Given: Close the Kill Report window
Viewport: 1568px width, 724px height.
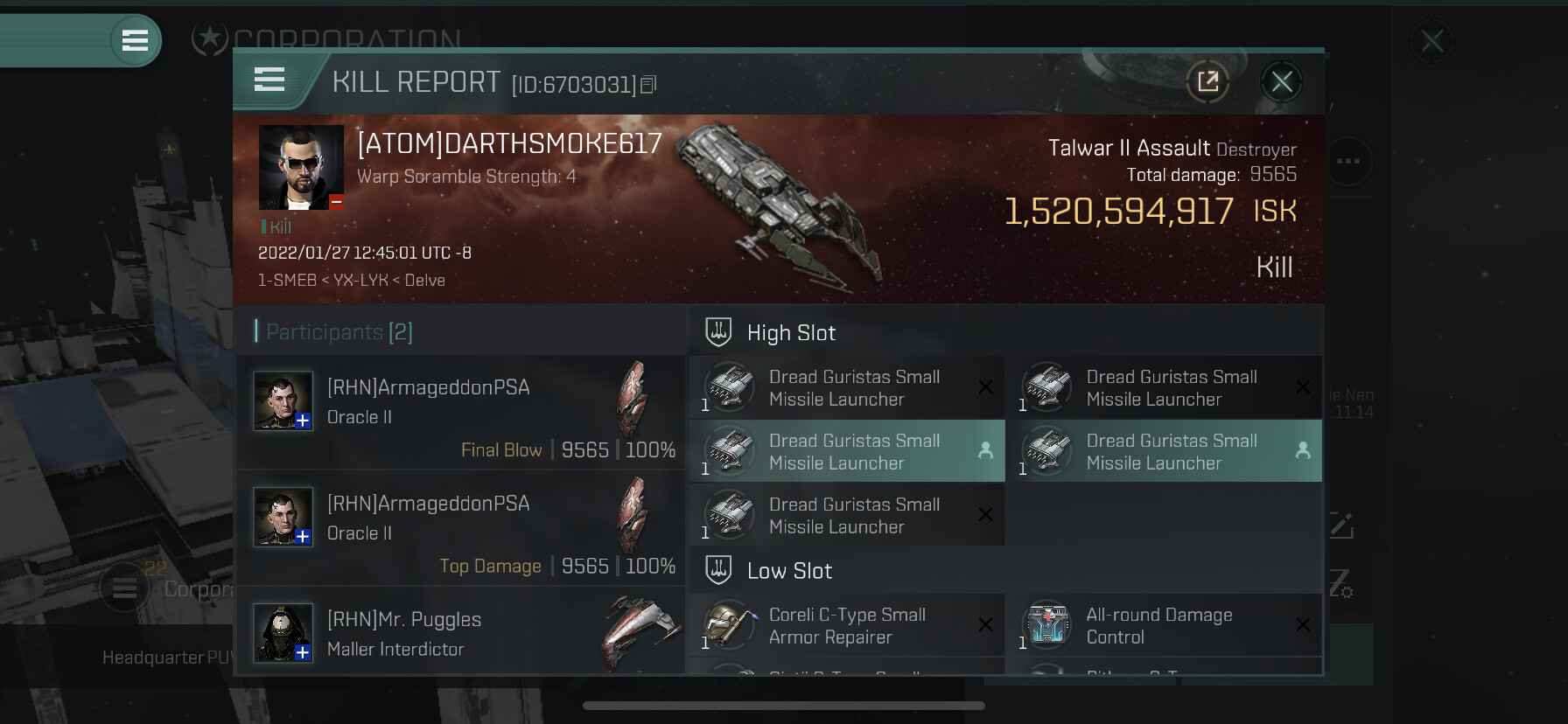Looking at the screenshot, I should coord(1282,82).
